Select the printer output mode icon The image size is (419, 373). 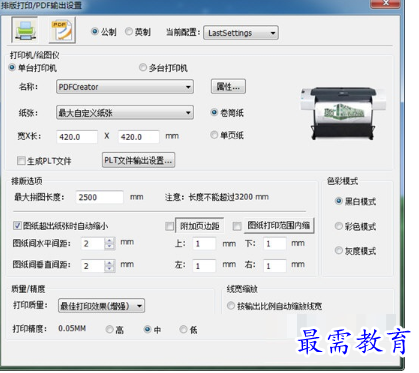[25, 30]
